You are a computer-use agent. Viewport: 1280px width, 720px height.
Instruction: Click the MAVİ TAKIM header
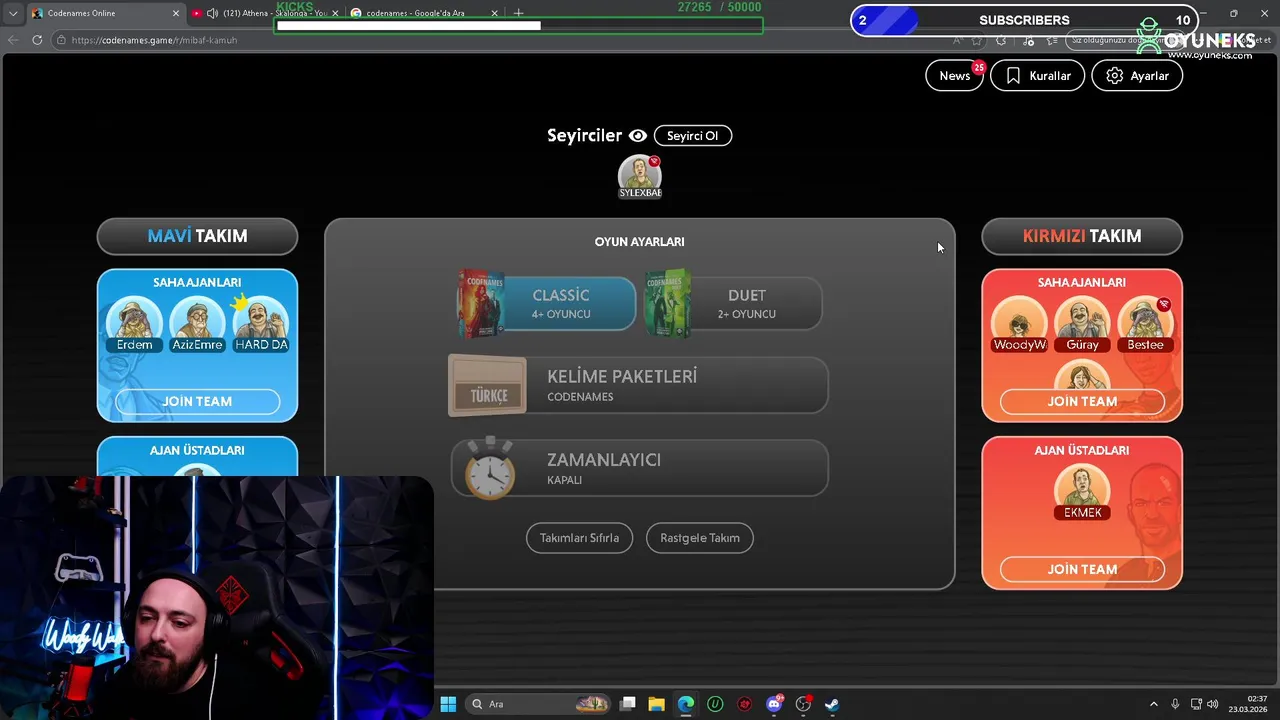click(197, 236)
